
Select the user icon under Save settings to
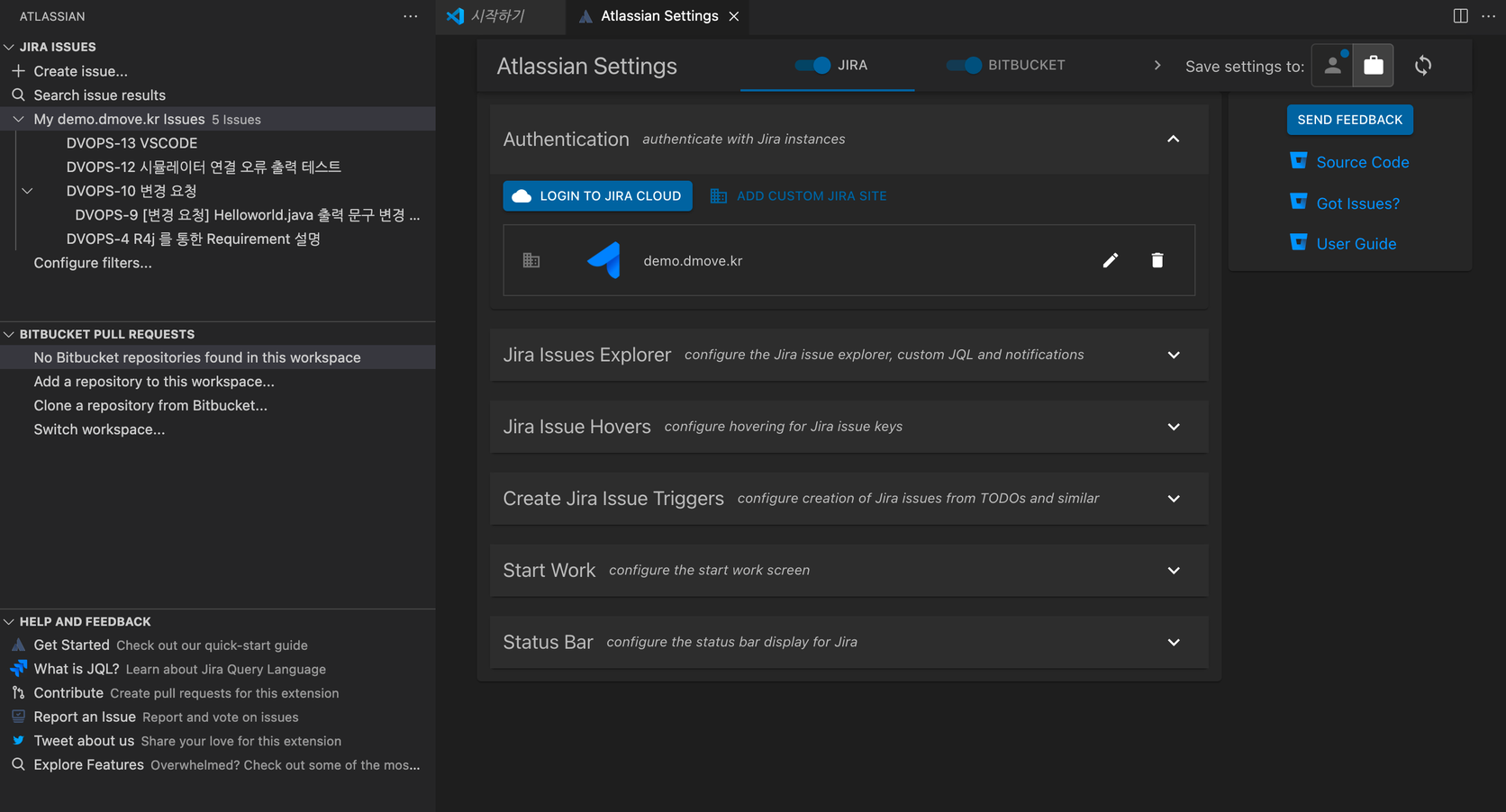point(1331,65)
